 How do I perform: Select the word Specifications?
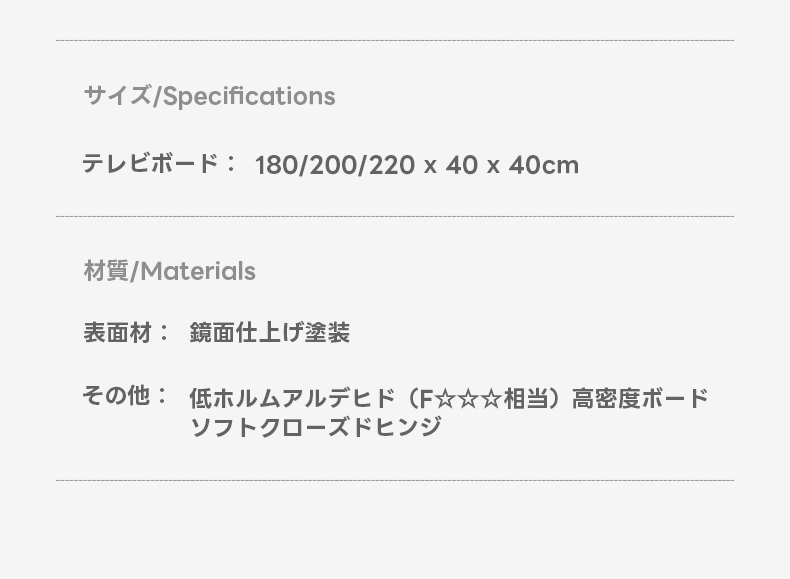(x=249, y=97)
